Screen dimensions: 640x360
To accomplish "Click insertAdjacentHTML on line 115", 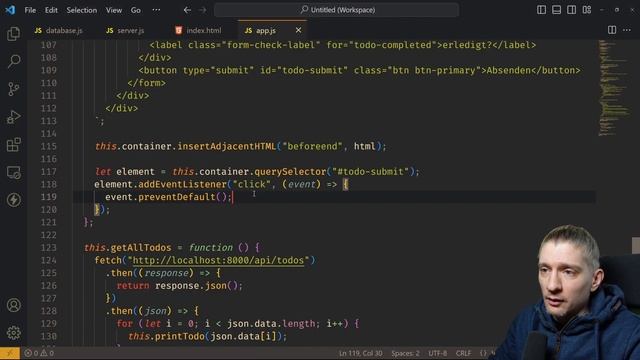I will (227, 146).
